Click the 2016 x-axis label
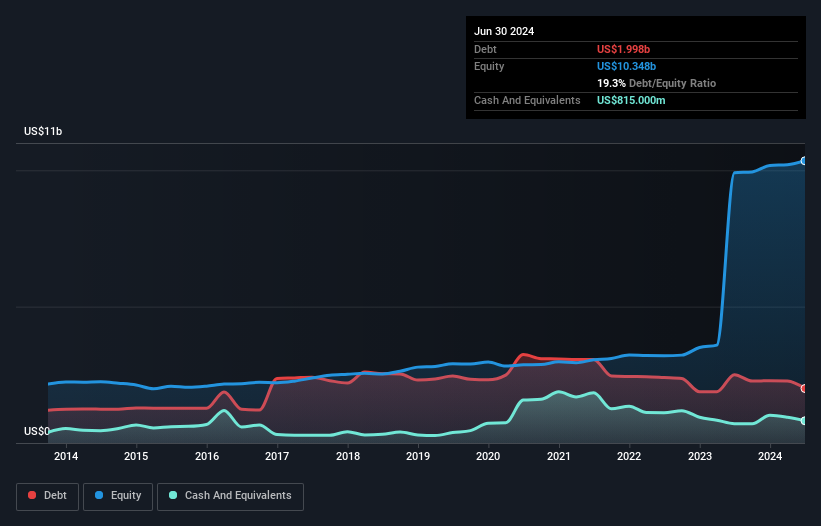821x526 pixels. (207, 456)
